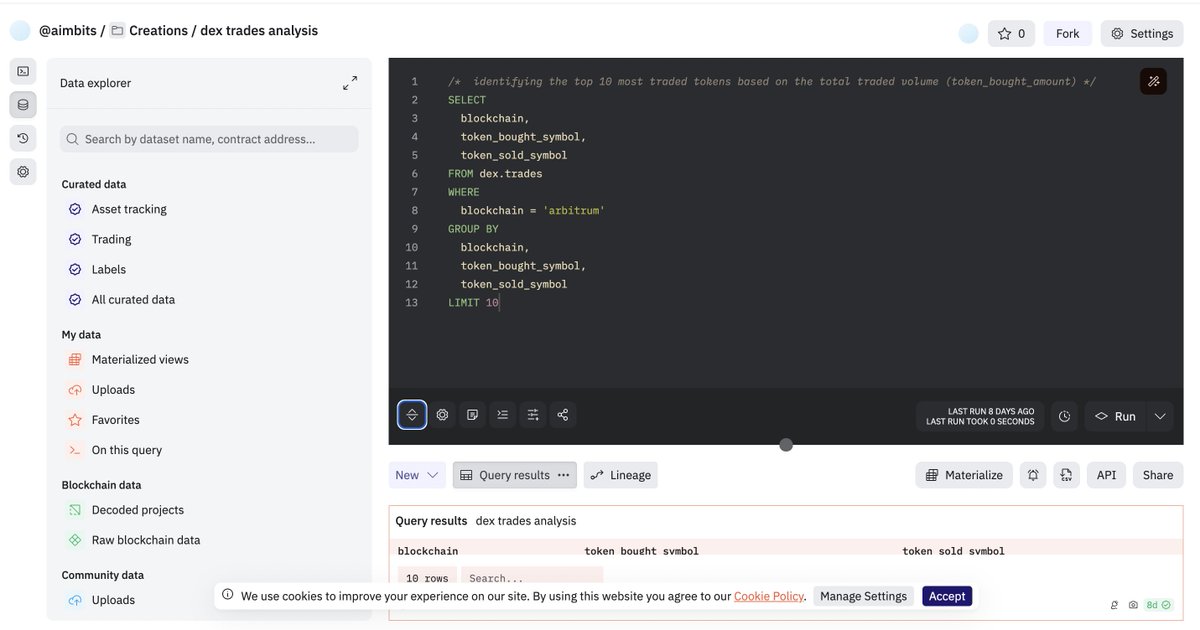
Task: Click the @aimbits breadcrumb link
Action: [68, 31]
